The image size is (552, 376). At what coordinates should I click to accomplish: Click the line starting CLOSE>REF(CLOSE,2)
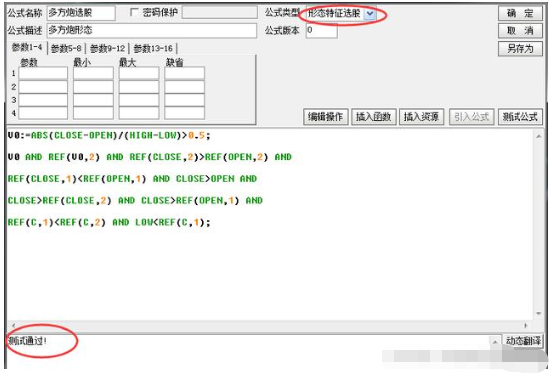pos(135,201)
